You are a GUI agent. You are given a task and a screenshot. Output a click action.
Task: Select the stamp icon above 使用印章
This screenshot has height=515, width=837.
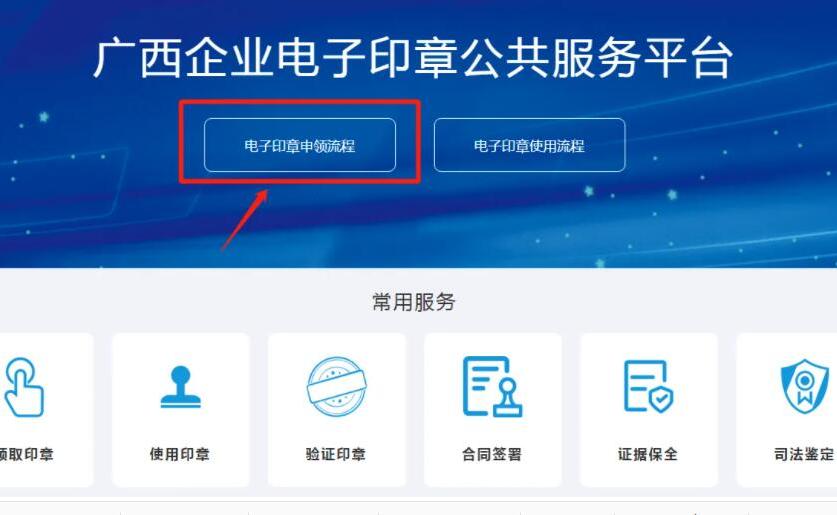click(x=180, y=387)
